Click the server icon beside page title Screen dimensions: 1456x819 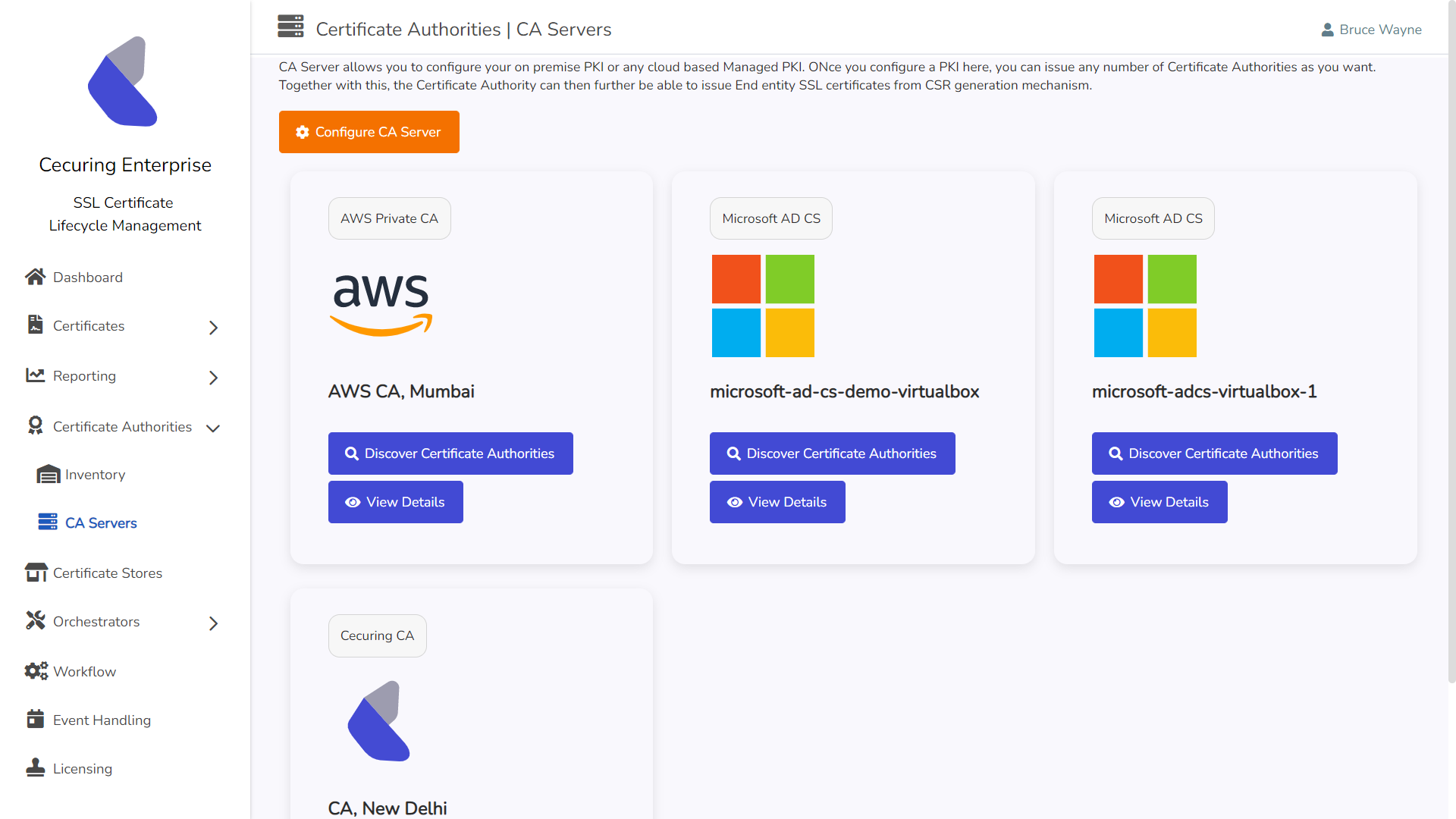coord(290,27)
